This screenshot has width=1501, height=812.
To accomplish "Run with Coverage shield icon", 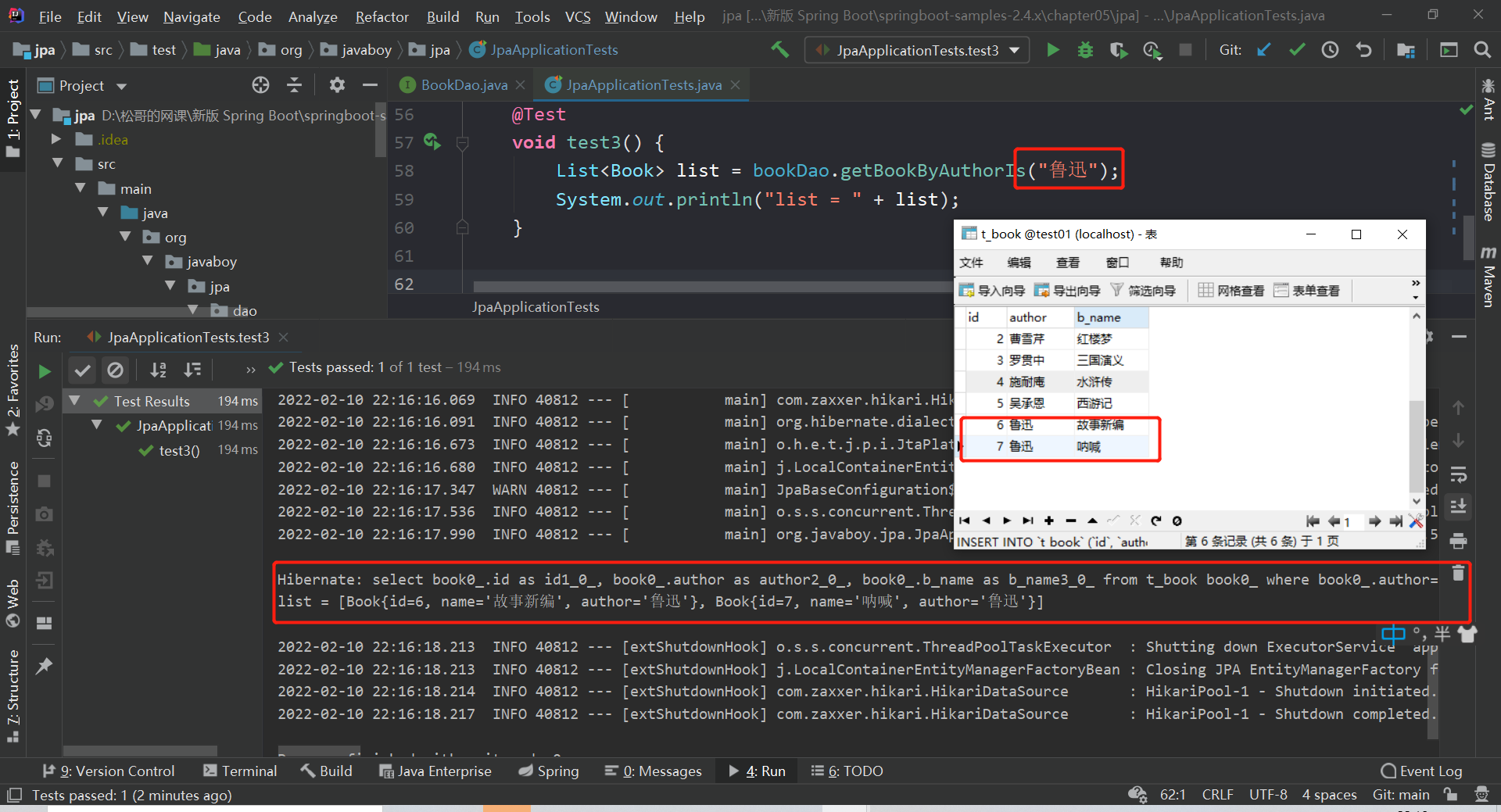I will pyautogui.click(x=1119, y=50).
